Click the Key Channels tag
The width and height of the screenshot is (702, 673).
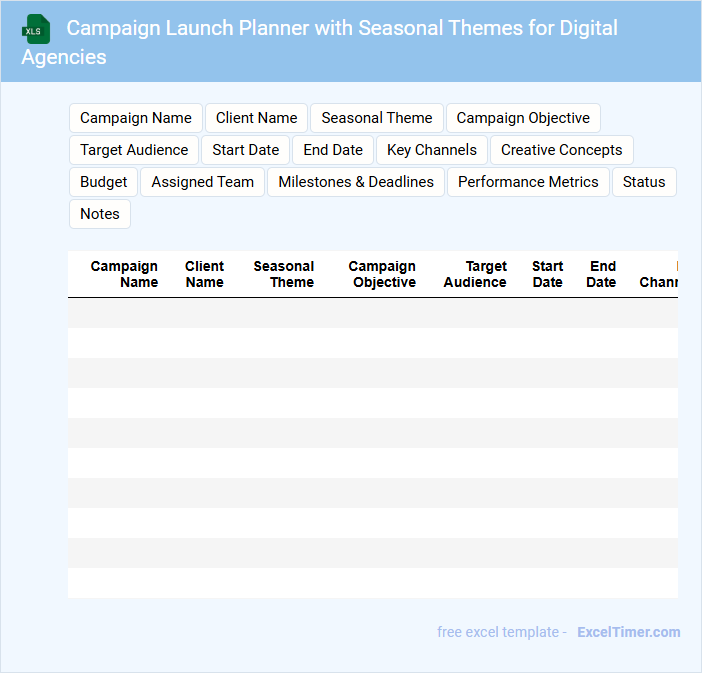coord(432,150)
